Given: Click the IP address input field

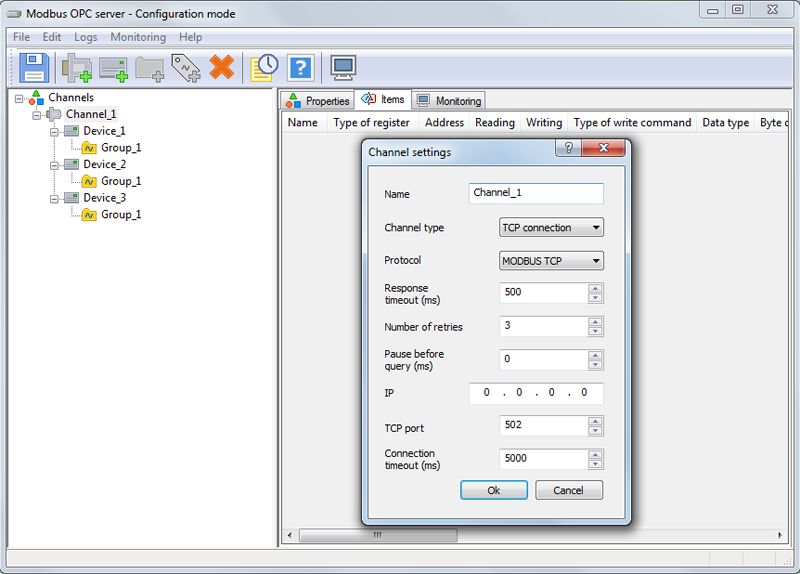Looking at the screenshot, I should pos(536,393).
